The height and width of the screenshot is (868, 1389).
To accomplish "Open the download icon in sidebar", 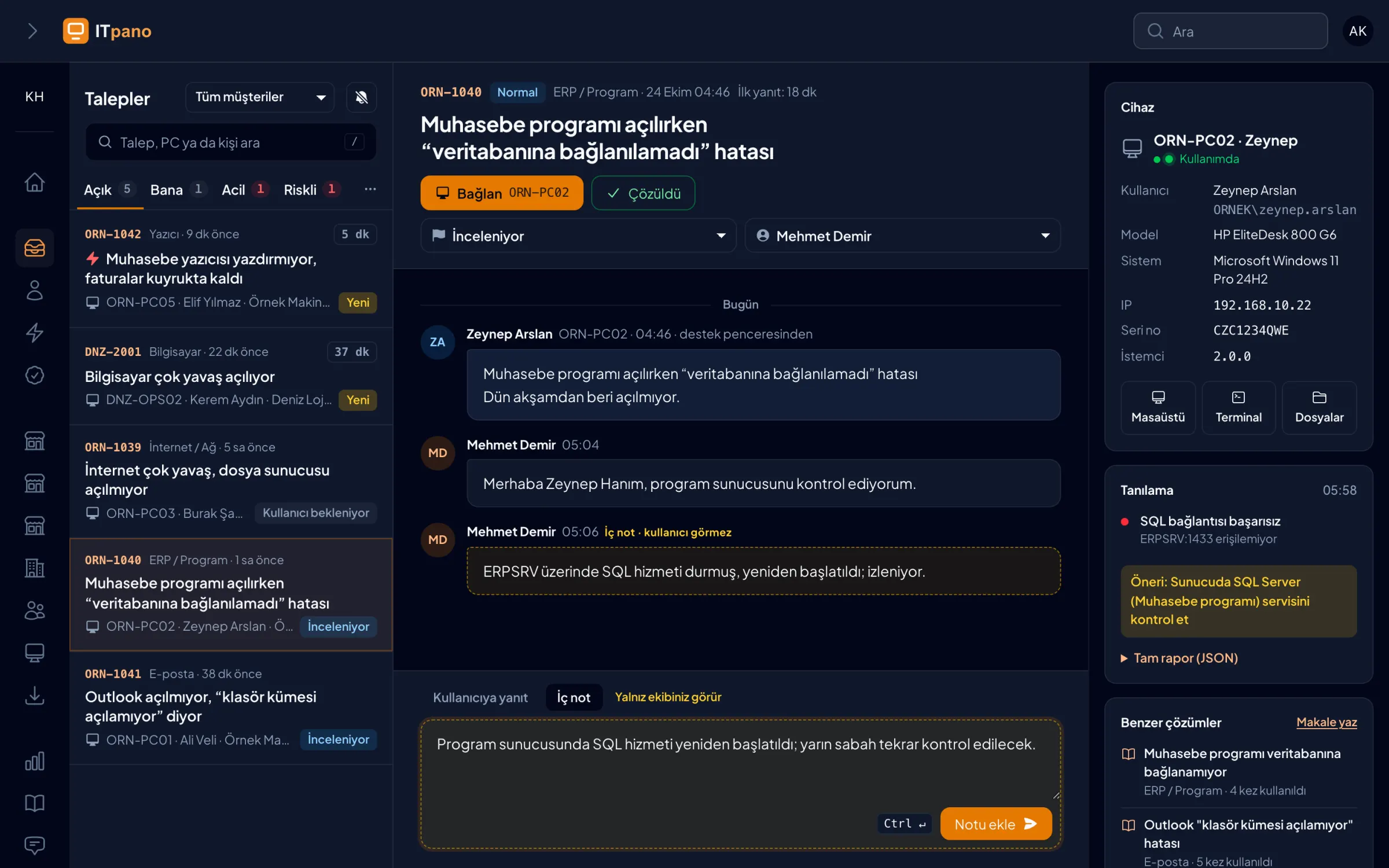I will coord(35,696).
